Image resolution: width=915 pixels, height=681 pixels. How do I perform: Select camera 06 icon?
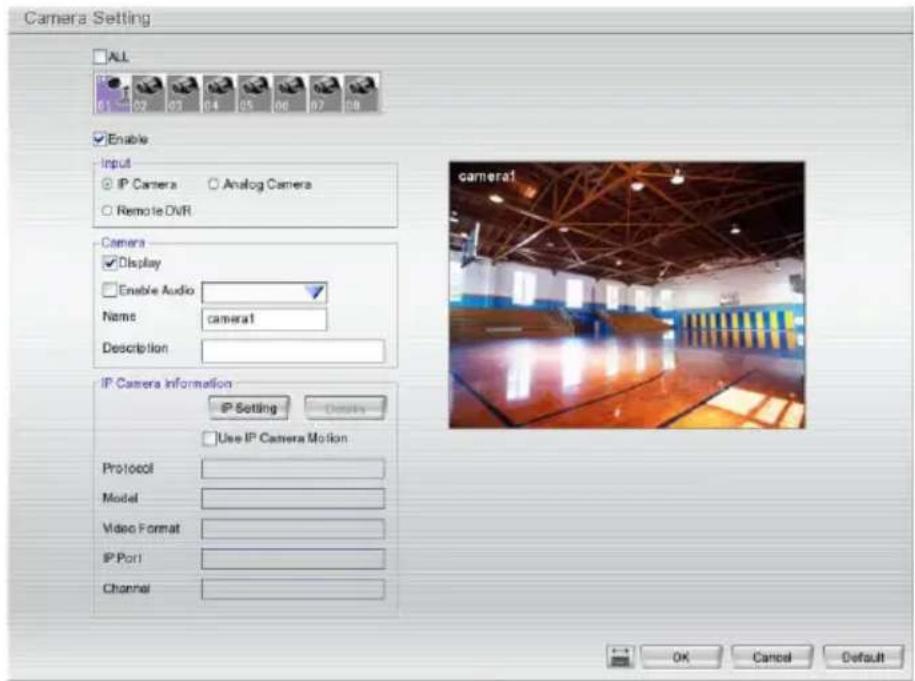pyautogui.click(x=289, y=93)
